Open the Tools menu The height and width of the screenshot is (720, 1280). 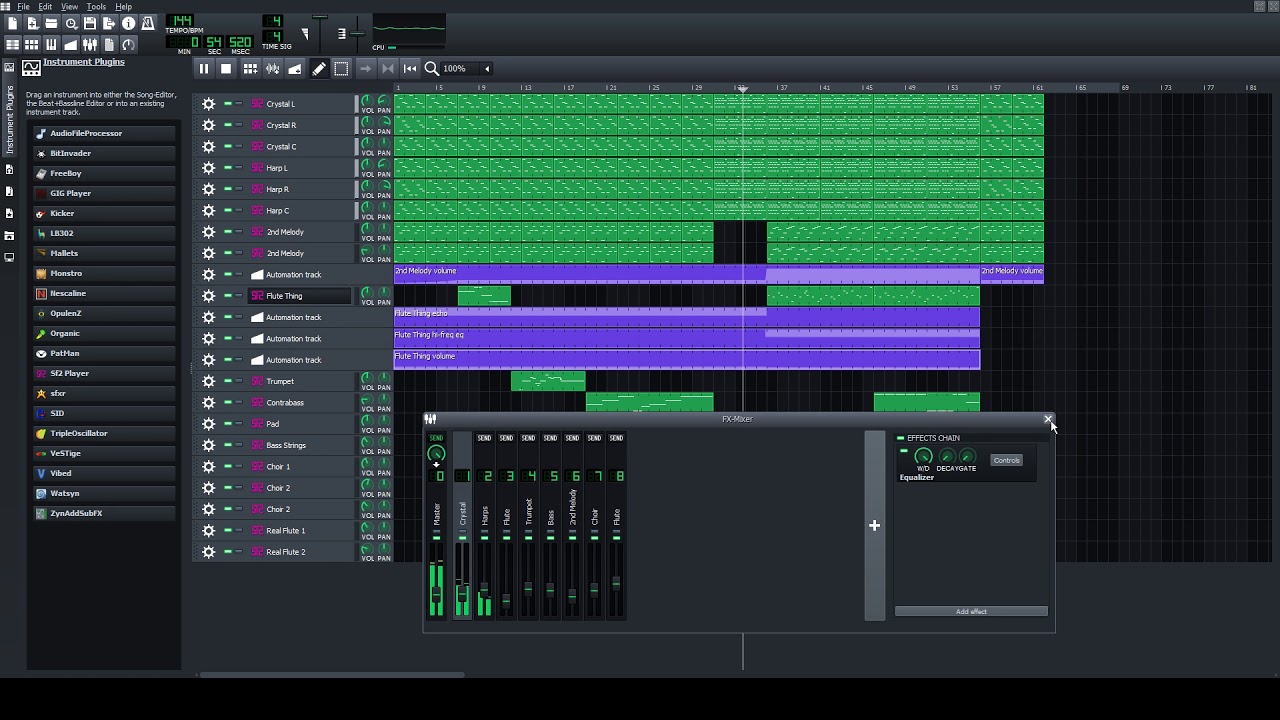[96, 7]
